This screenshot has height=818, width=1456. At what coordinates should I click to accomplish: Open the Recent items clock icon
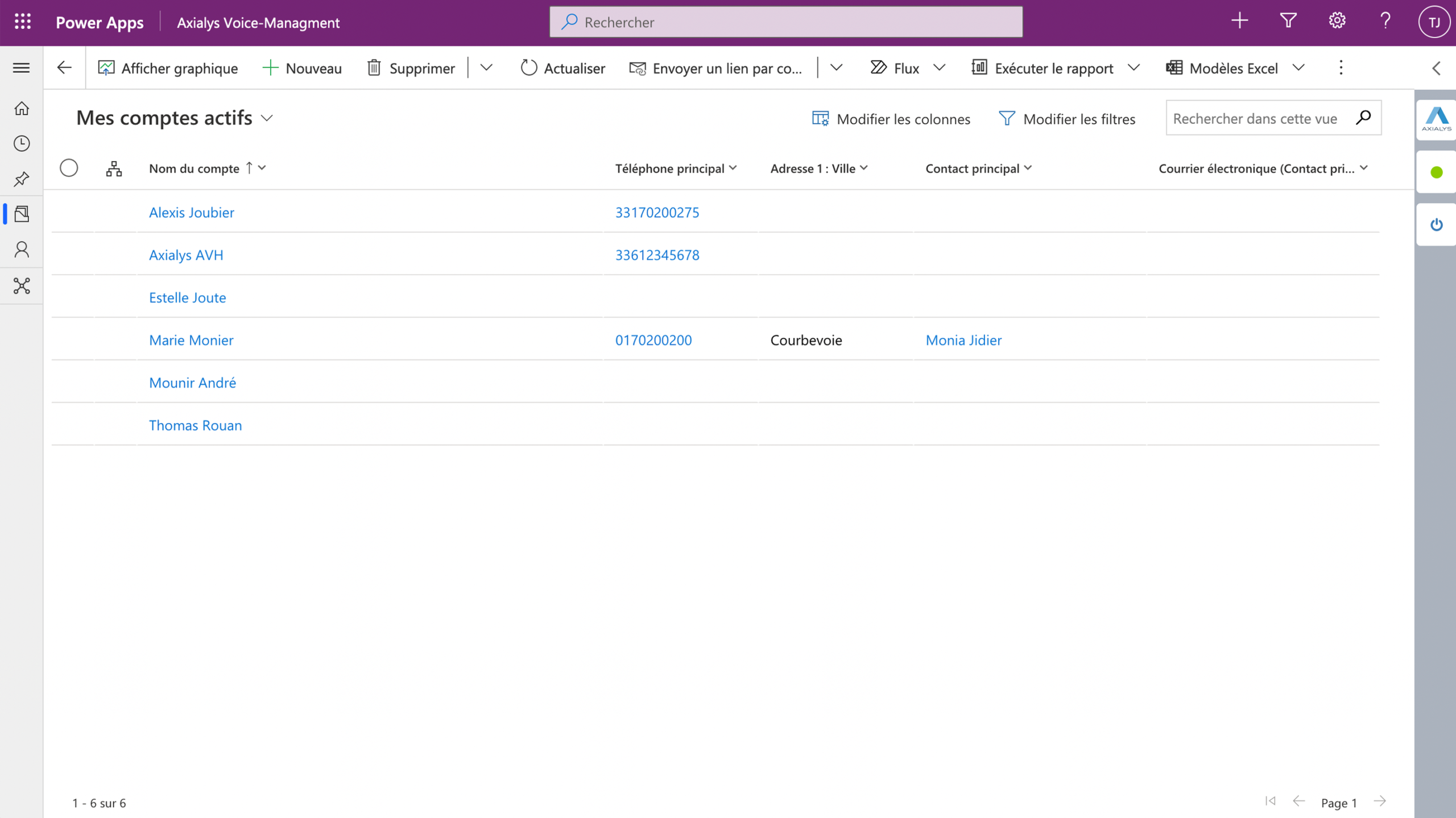click(22, 143)
